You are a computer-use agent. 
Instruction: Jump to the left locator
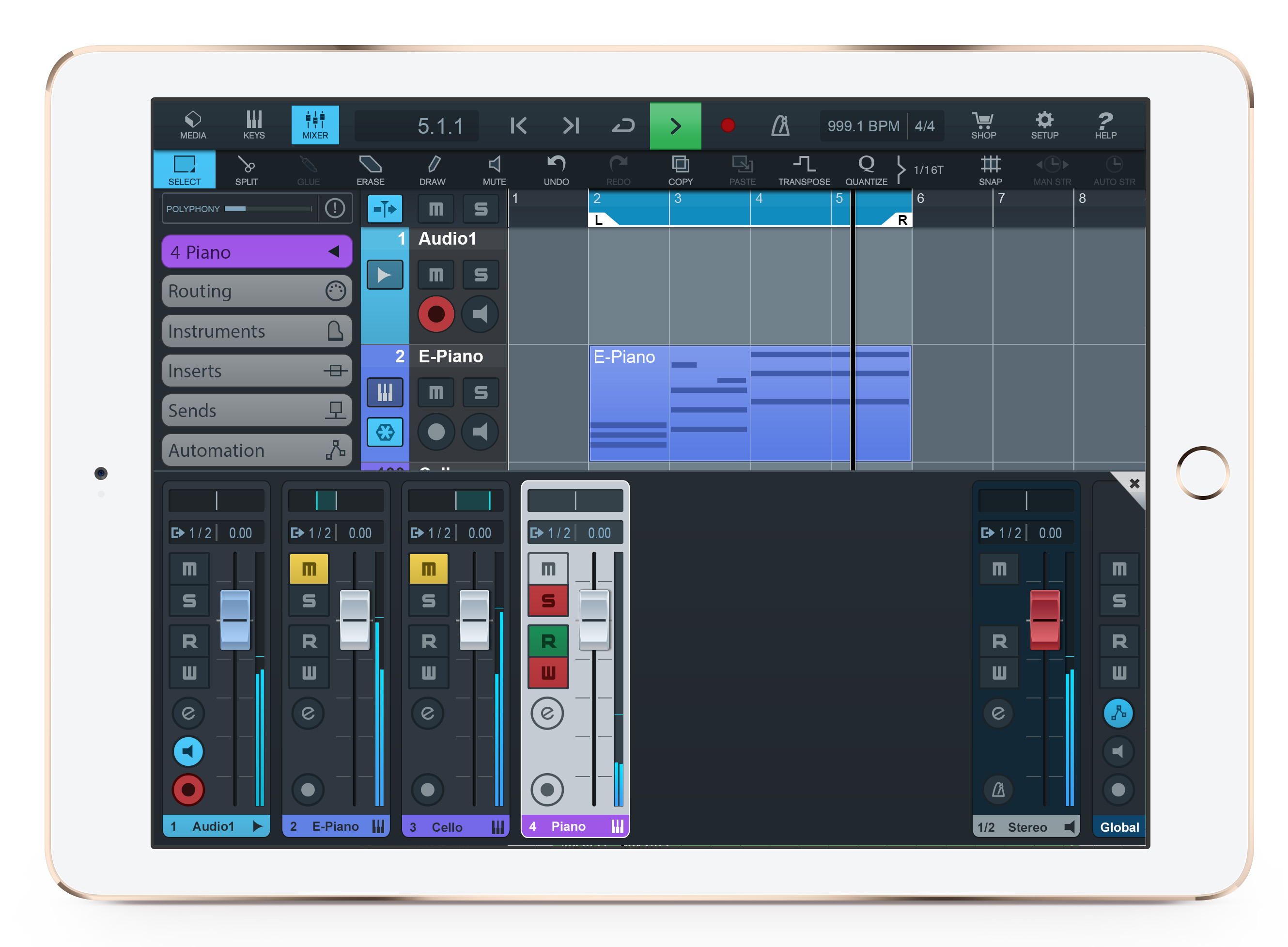tap(518, 125)
